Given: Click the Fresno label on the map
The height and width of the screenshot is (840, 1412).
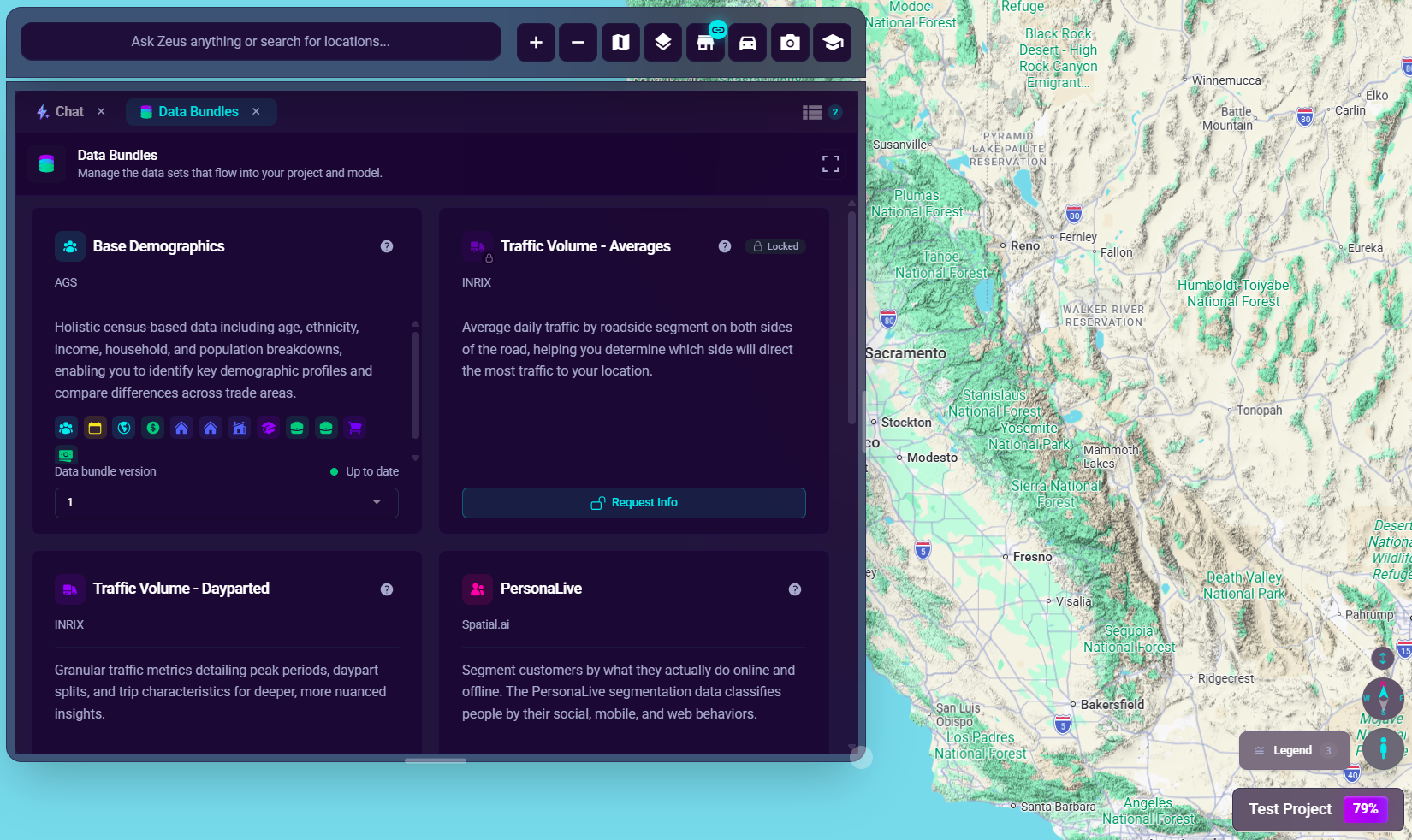Looking at the screenshot, I should pos(1032,557).
